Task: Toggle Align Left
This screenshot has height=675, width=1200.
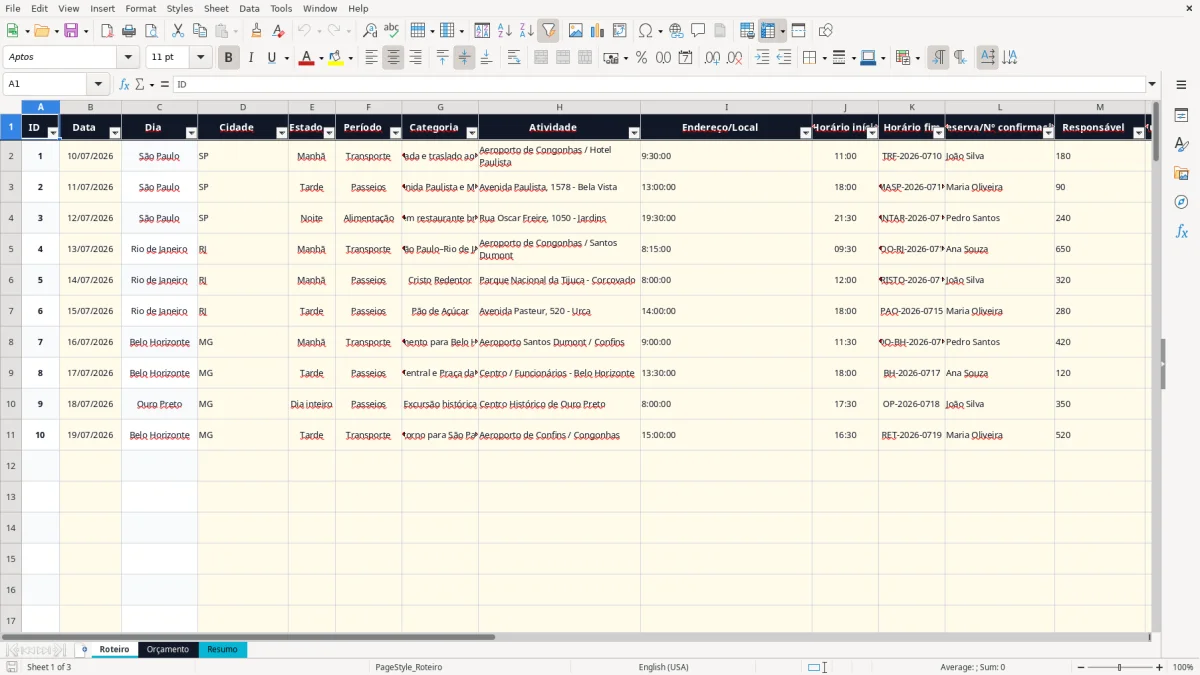Action: pos(371,58)
